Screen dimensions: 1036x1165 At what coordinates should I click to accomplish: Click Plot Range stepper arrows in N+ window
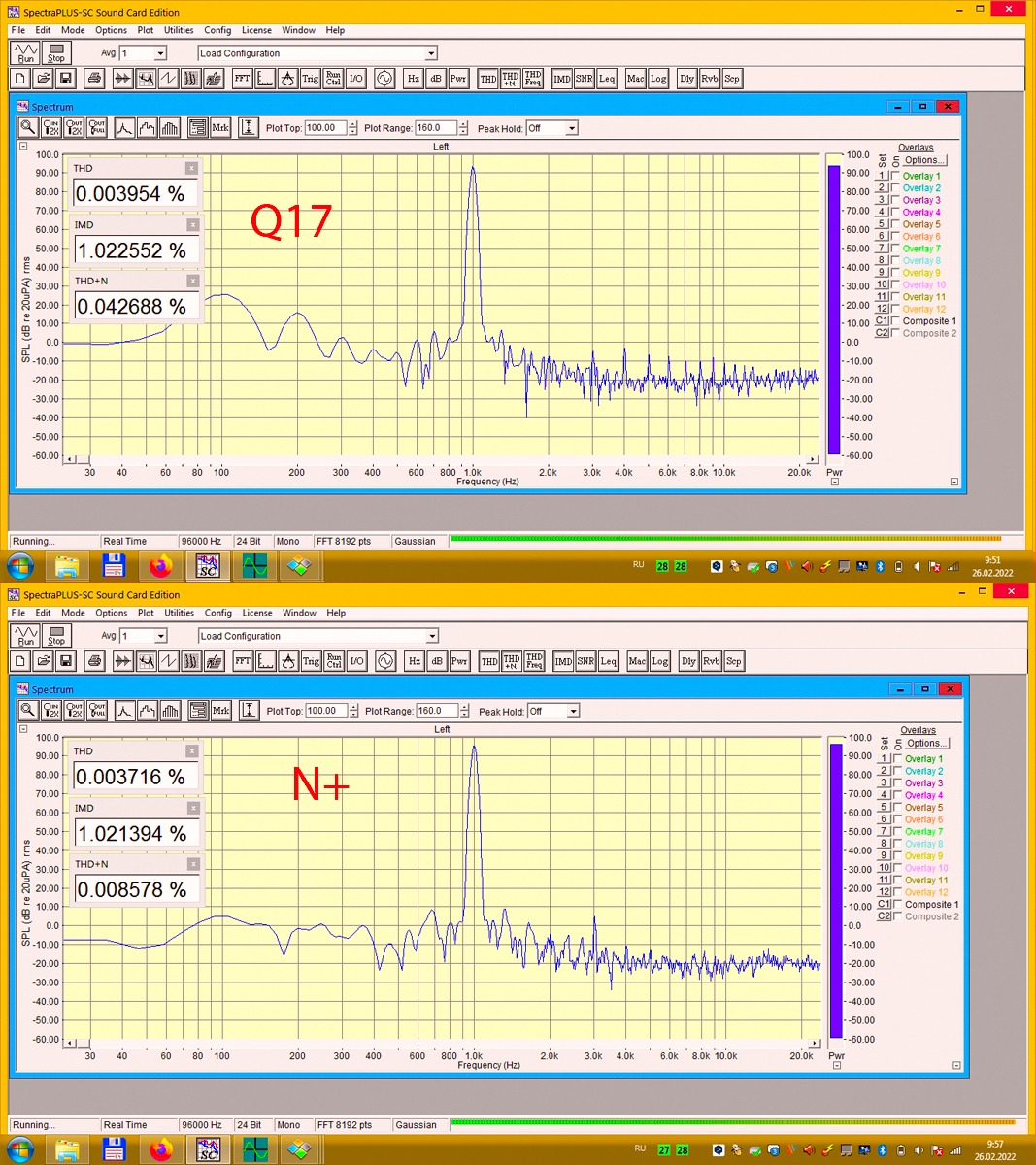464,711
